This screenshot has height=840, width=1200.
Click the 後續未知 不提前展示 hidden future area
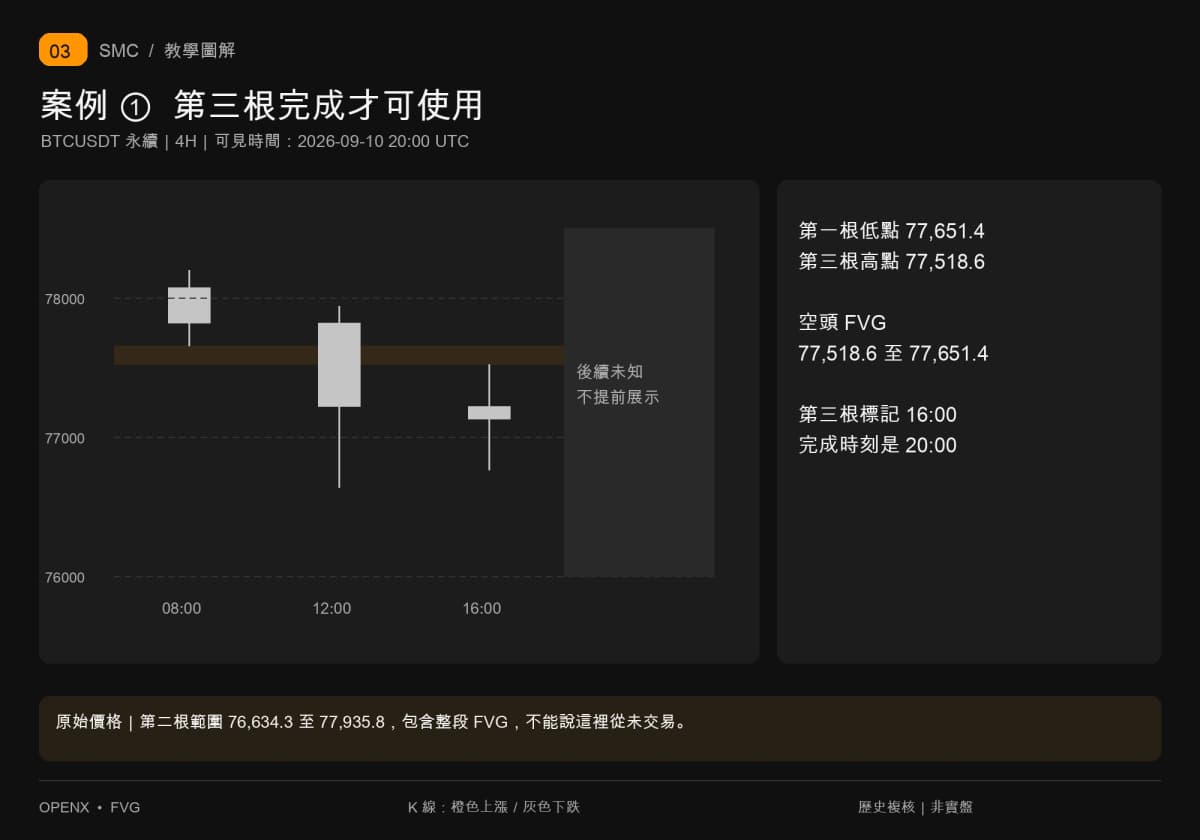[x=639, y=402]
